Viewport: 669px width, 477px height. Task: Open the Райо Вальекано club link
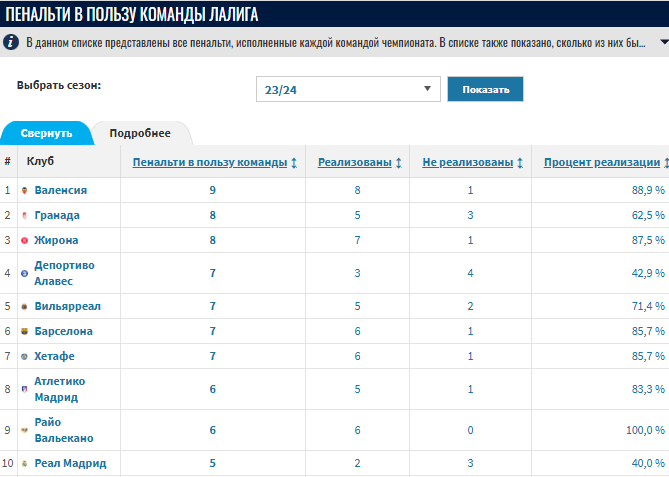coord(64,430)
